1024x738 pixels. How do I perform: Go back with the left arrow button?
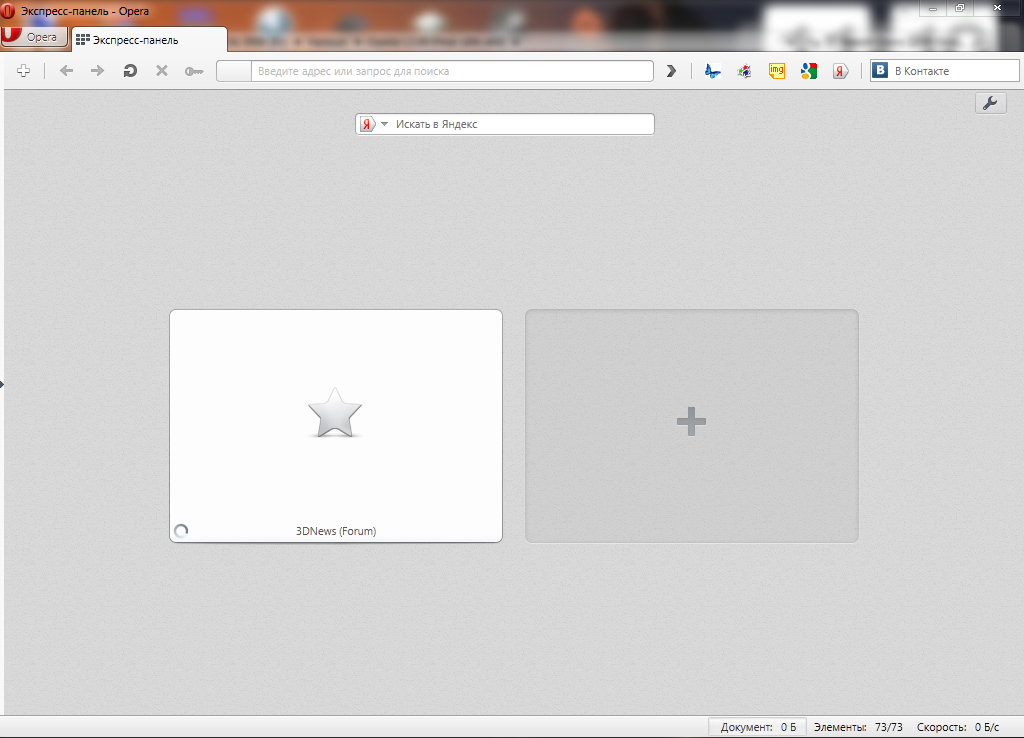[x=67, y=71]
